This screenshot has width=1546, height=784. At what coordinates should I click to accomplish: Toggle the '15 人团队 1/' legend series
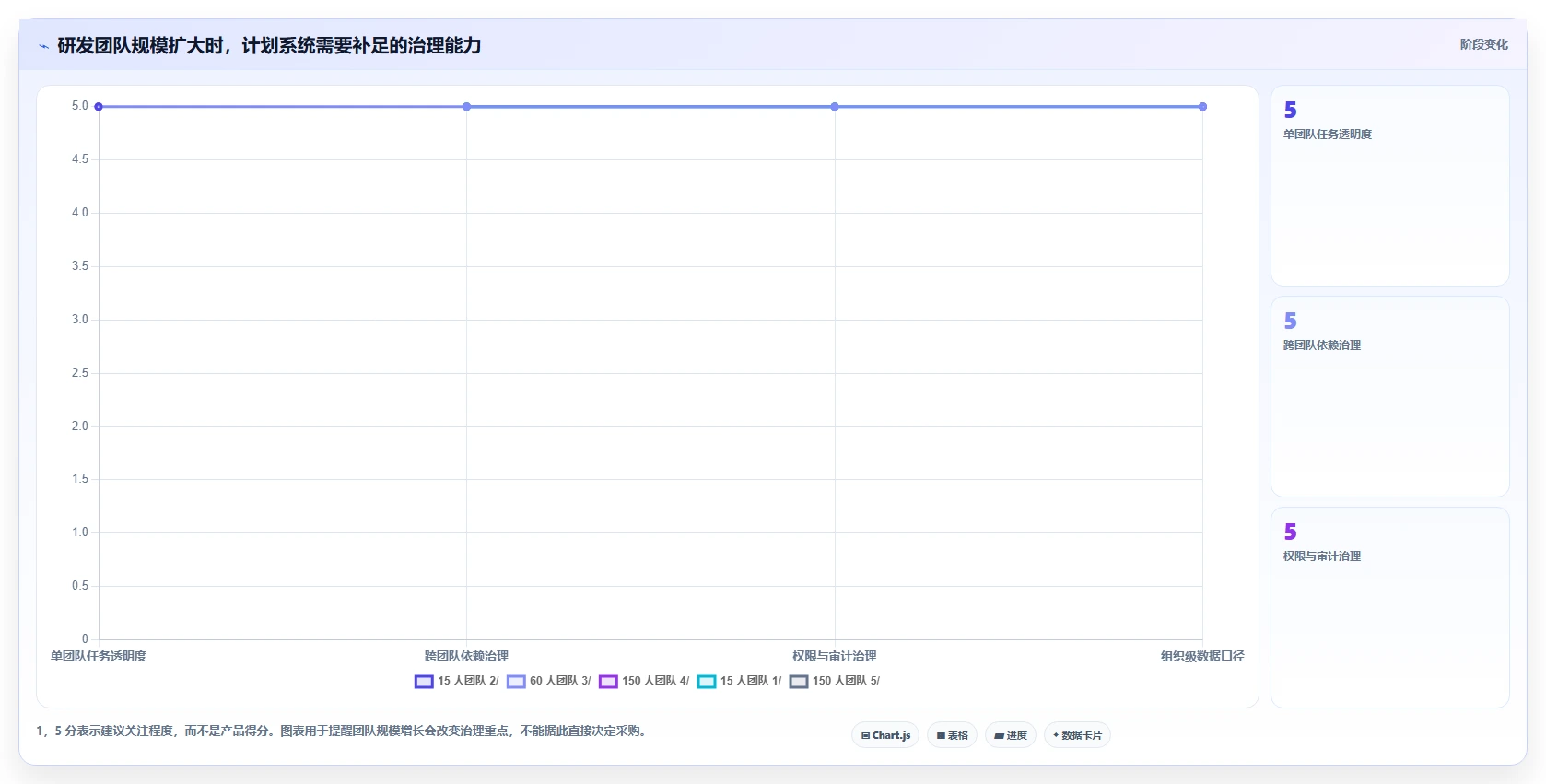click(739, 681)
